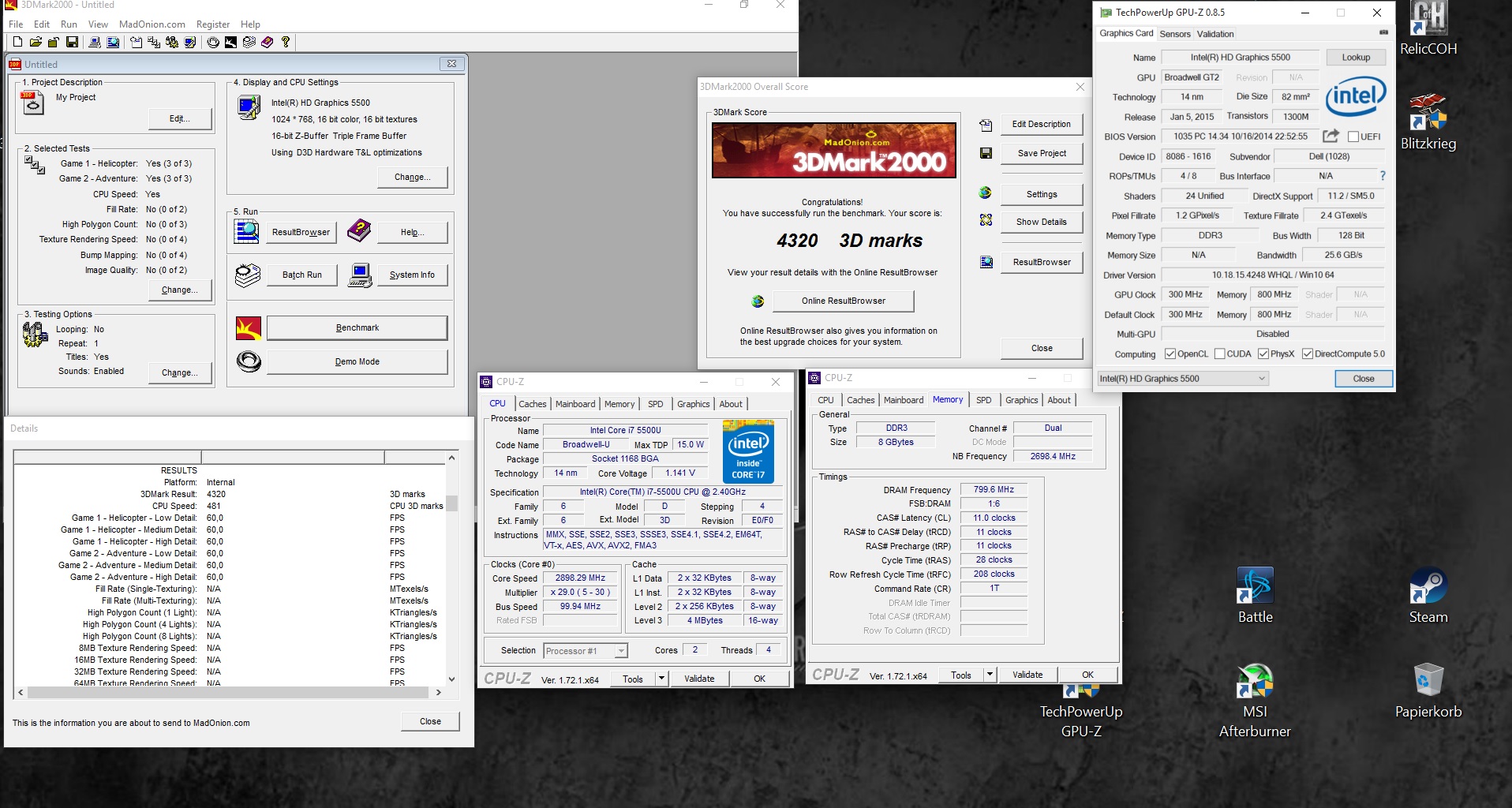Click Validate in the left CPU-Z window
This screenshot has height=808, width=1512.
tap(699, 679)
